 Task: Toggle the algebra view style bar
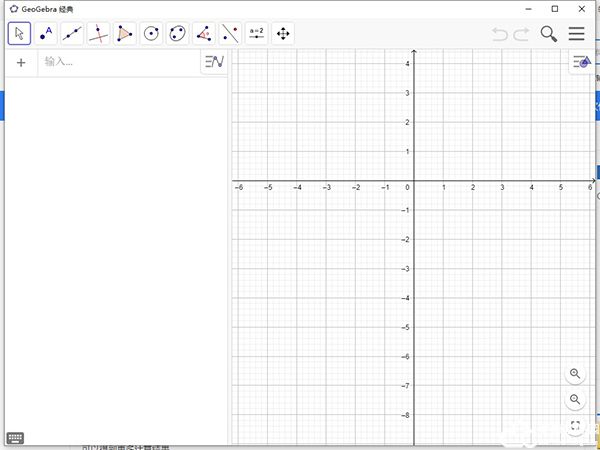(x=214, y=62)
